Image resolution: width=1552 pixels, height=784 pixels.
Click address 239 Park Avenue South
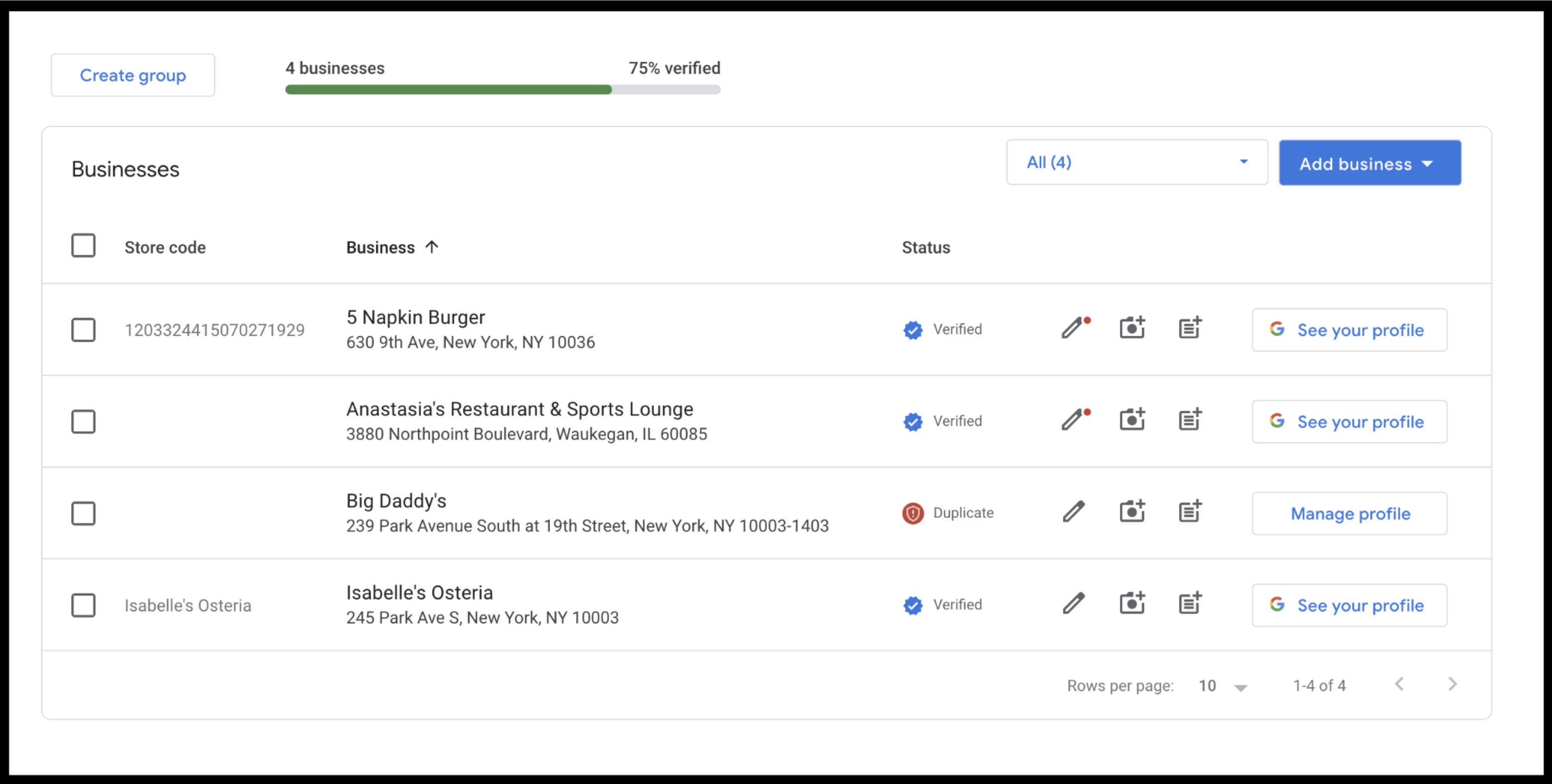coord(587,526)
